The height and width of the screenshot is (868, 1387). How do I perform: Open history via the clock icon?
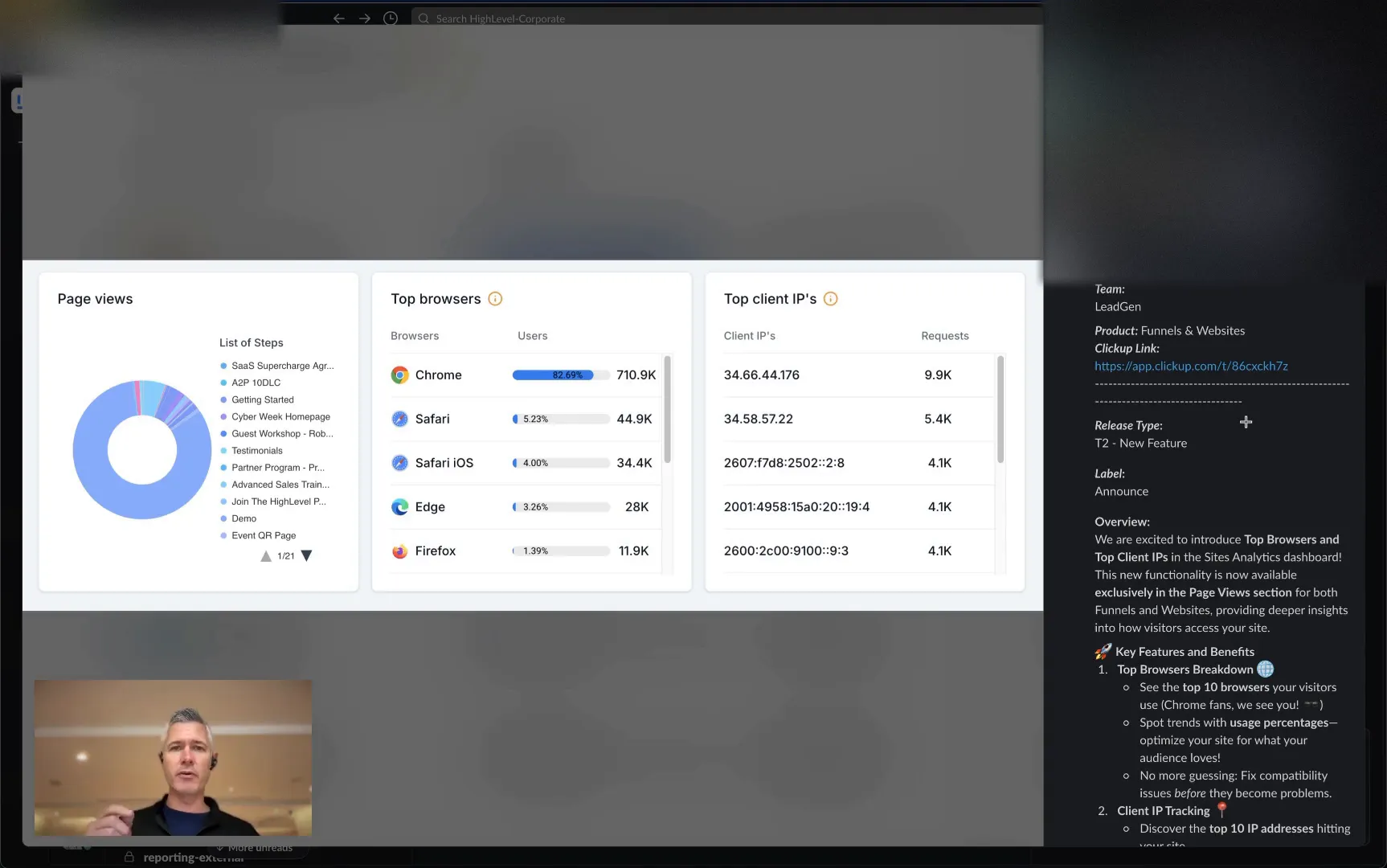pos(391,18)
